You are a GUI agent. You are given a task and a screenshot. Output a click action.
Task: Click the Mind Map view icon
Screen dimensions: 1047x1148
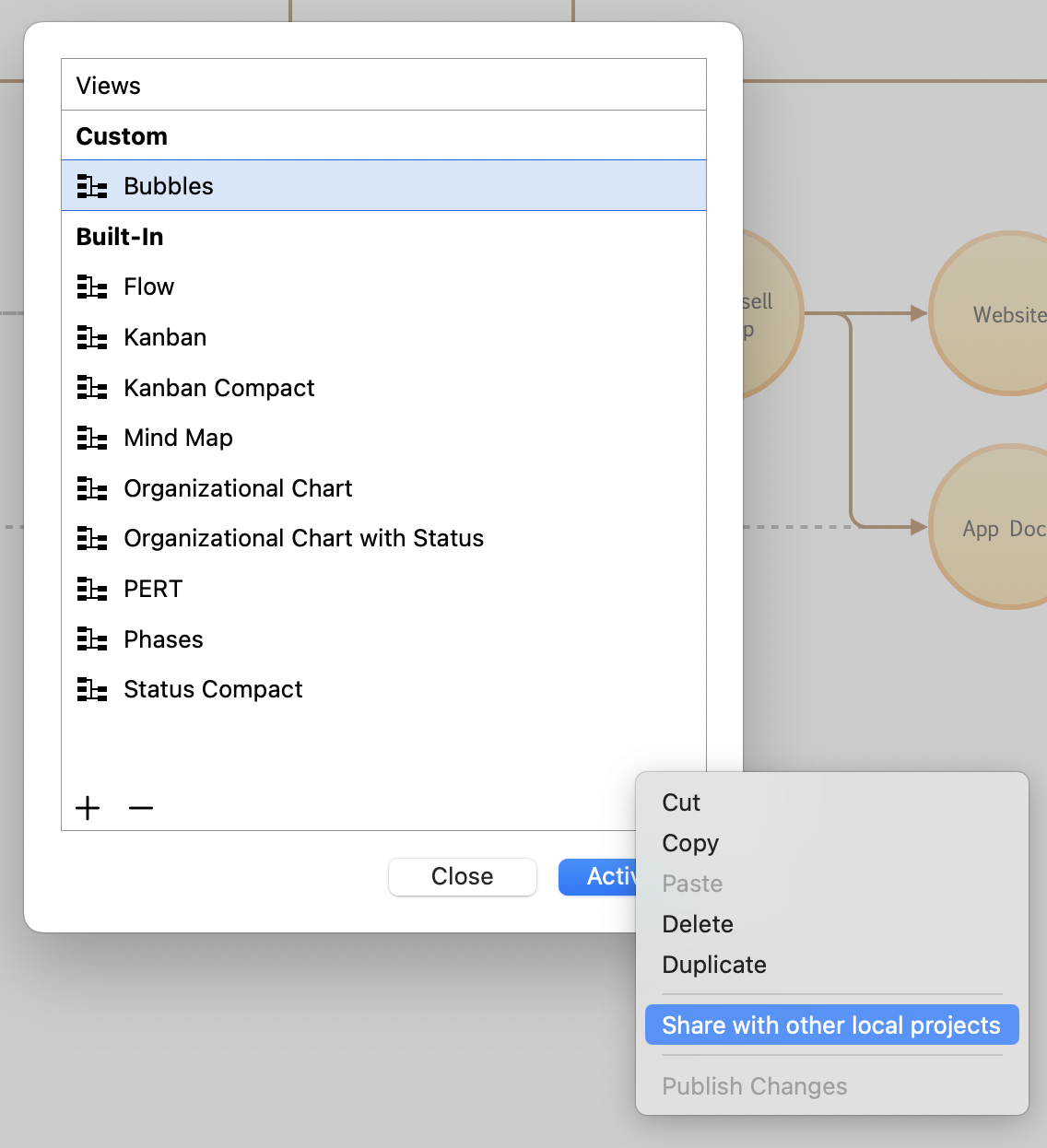tap(92, 439)
